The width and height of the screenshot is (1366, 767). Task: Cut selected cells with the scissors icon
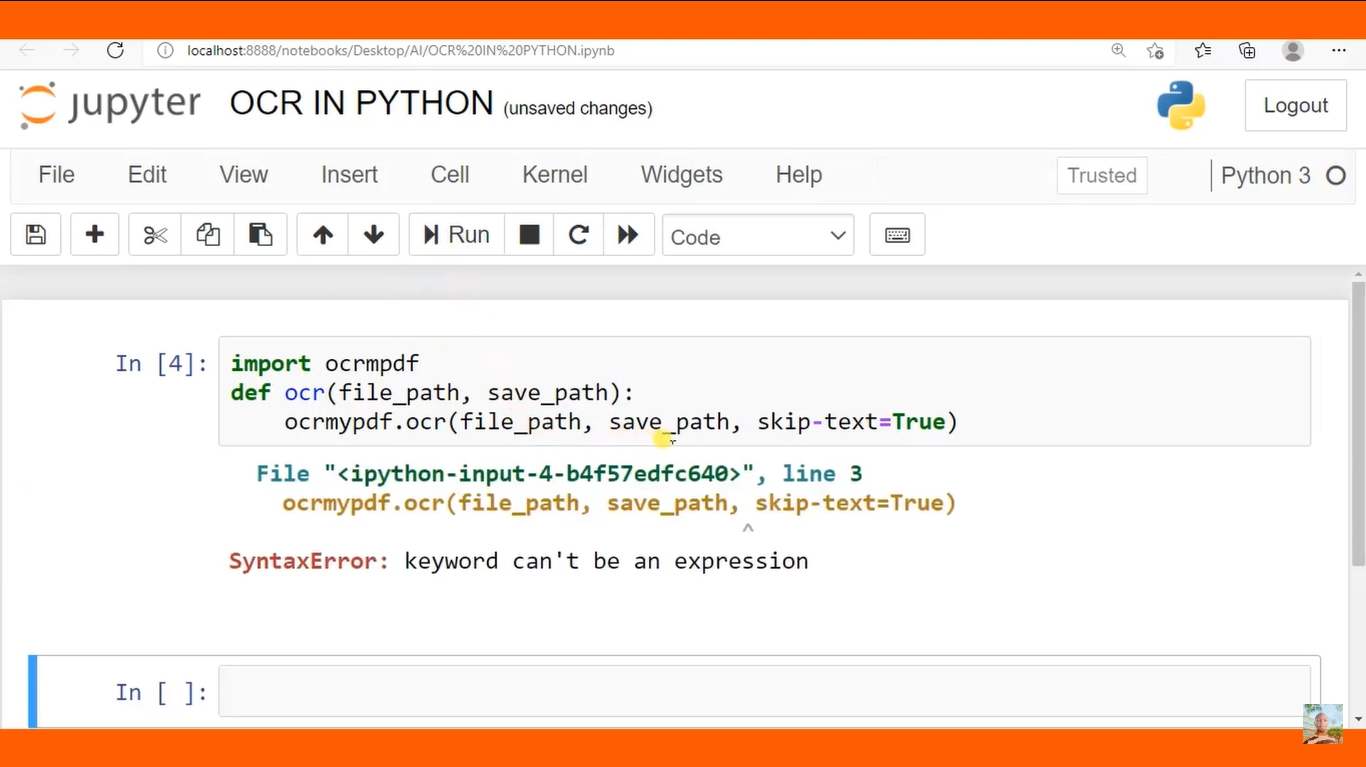(x=155, y=235)
